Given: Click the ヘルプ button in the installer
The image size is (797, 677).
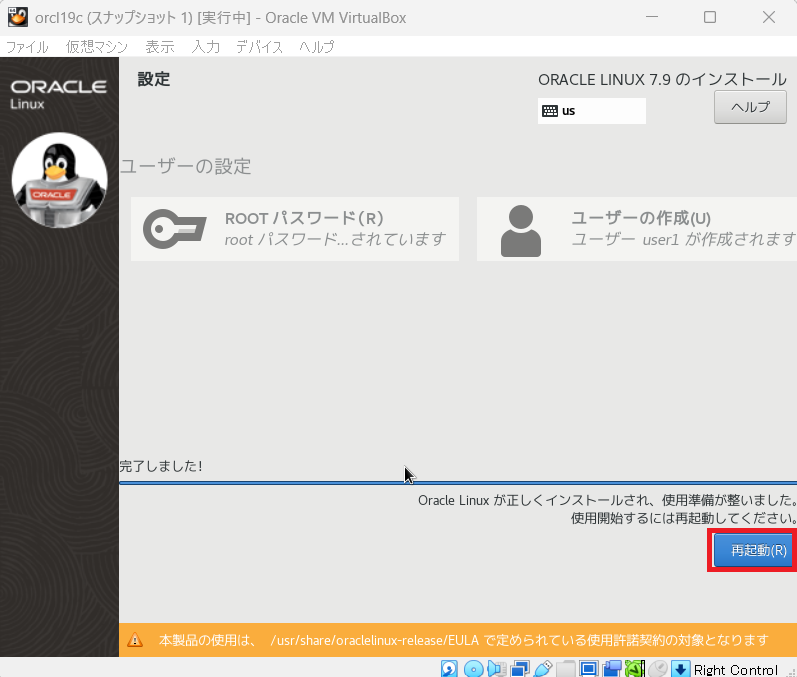Looking at the screenshot, I should coord(750,108).
